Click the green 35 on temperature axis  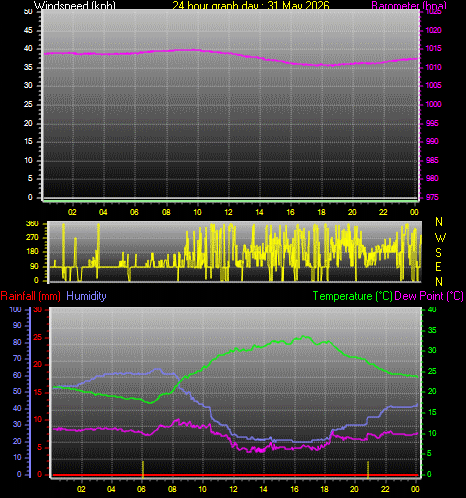432,330
